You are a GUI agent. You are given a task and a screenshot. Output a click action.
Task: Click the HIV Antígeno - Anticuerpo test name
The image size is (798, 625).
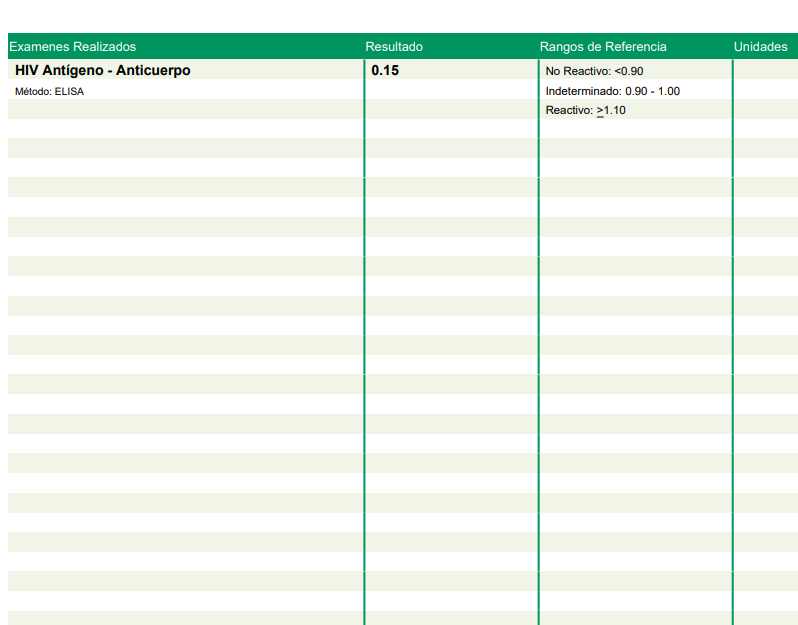102,71
